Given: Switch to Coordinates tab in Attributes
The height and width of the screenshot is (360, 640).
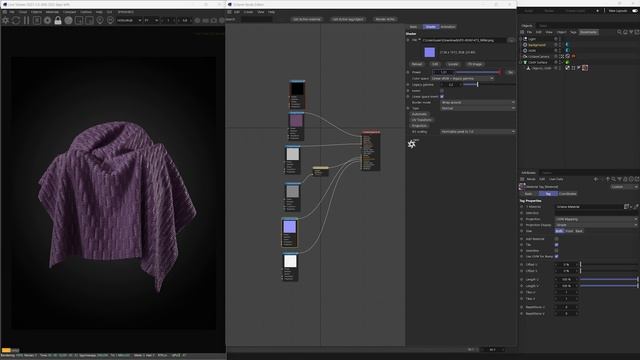Looking at the screenshot, I should [568, 194].
